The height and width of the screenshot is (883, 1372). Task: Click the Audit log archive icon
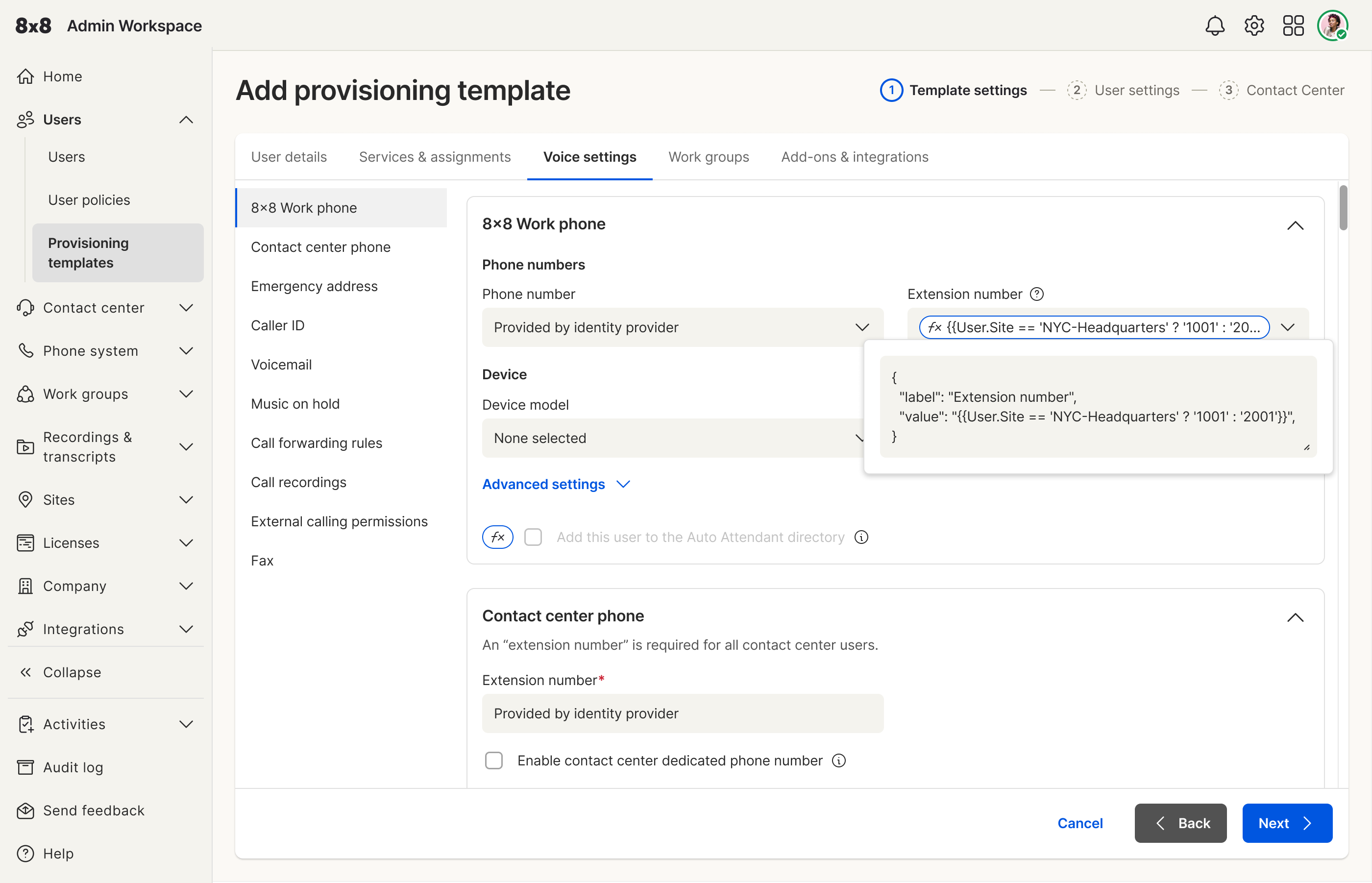[25, 767]
